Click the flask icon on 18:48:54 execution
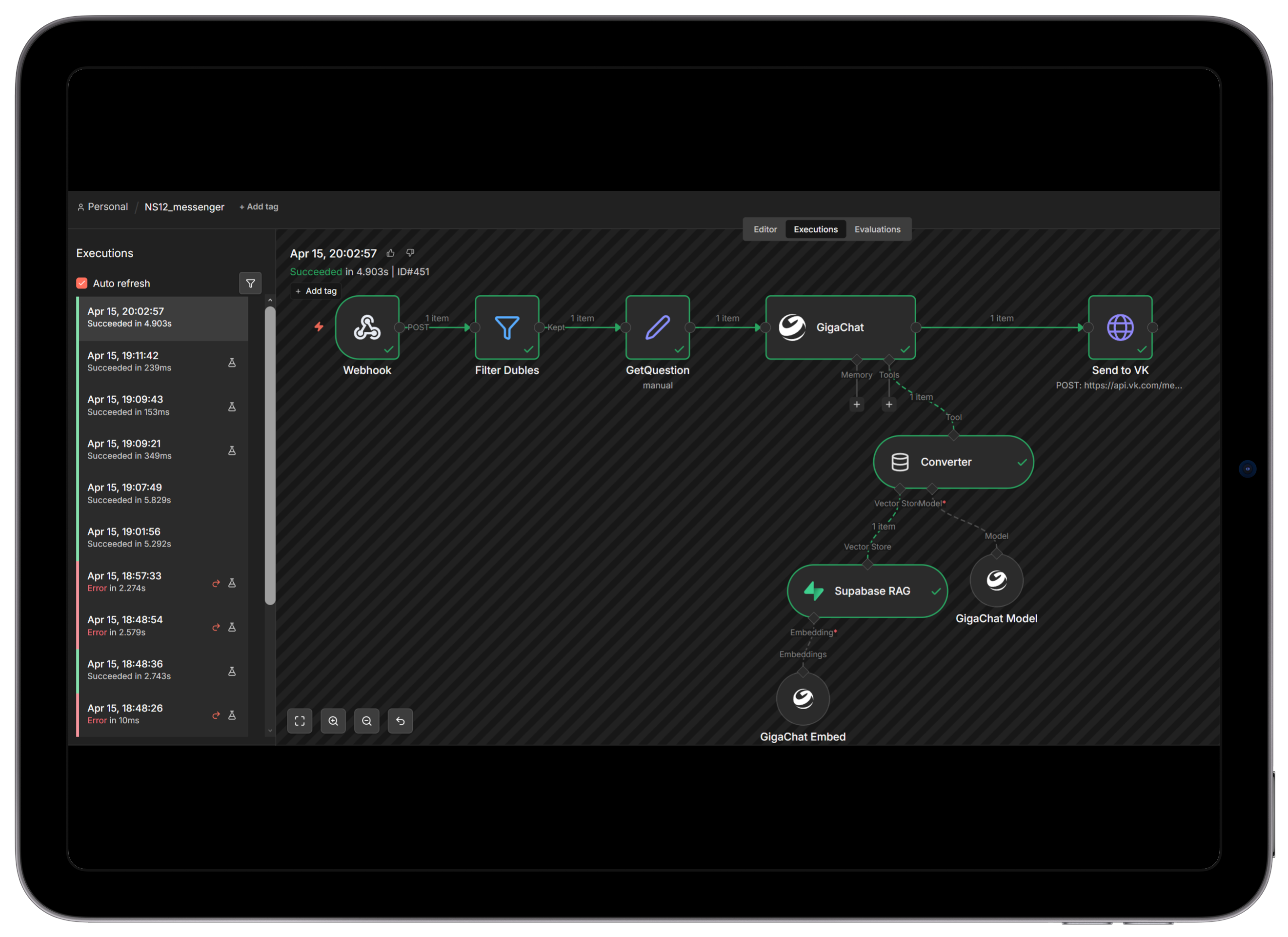The image size is (1288, 937). (x=232, y=627)
